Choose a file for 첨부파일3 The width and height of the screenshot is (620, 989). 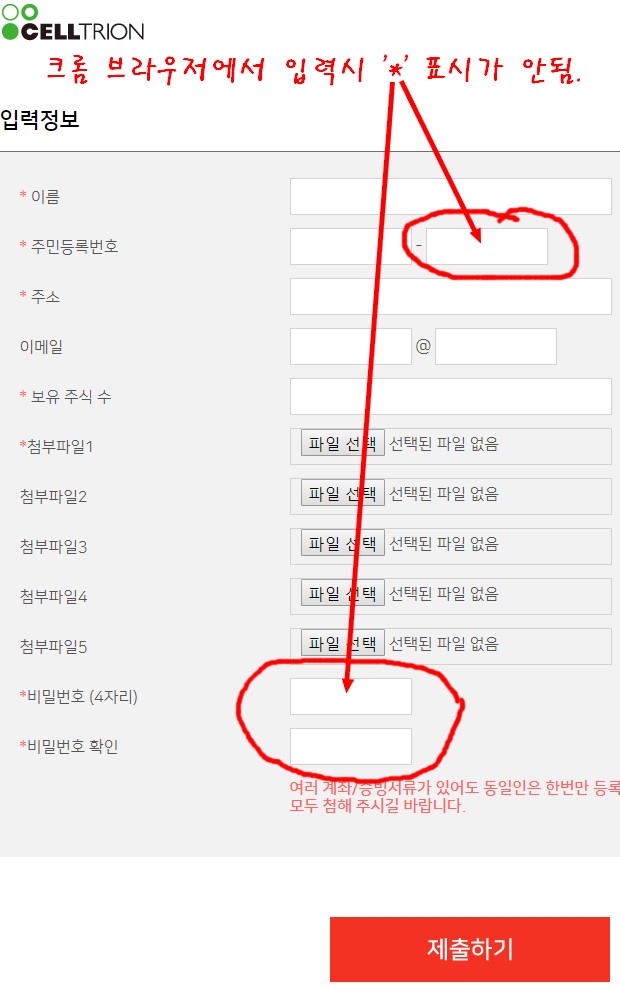click(x=342, y=543)
